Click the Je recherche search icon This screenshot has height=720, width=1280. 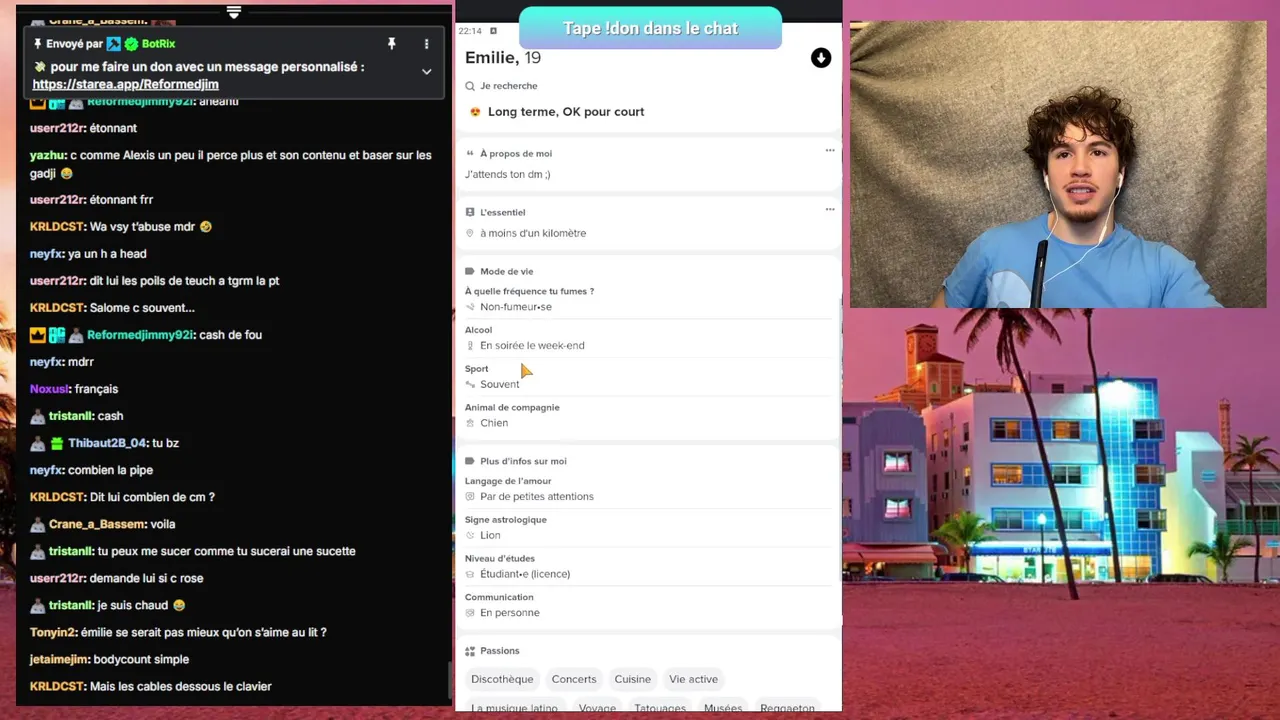point(470,86)
